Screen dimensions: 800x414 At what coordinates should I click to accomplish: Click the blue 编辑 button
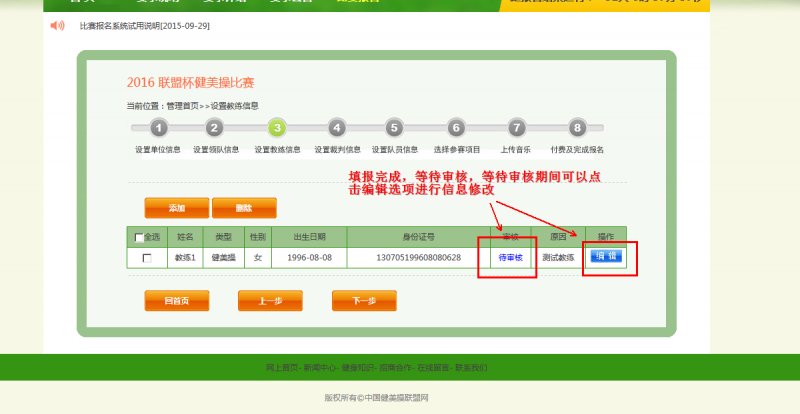(x=606, y=257)
